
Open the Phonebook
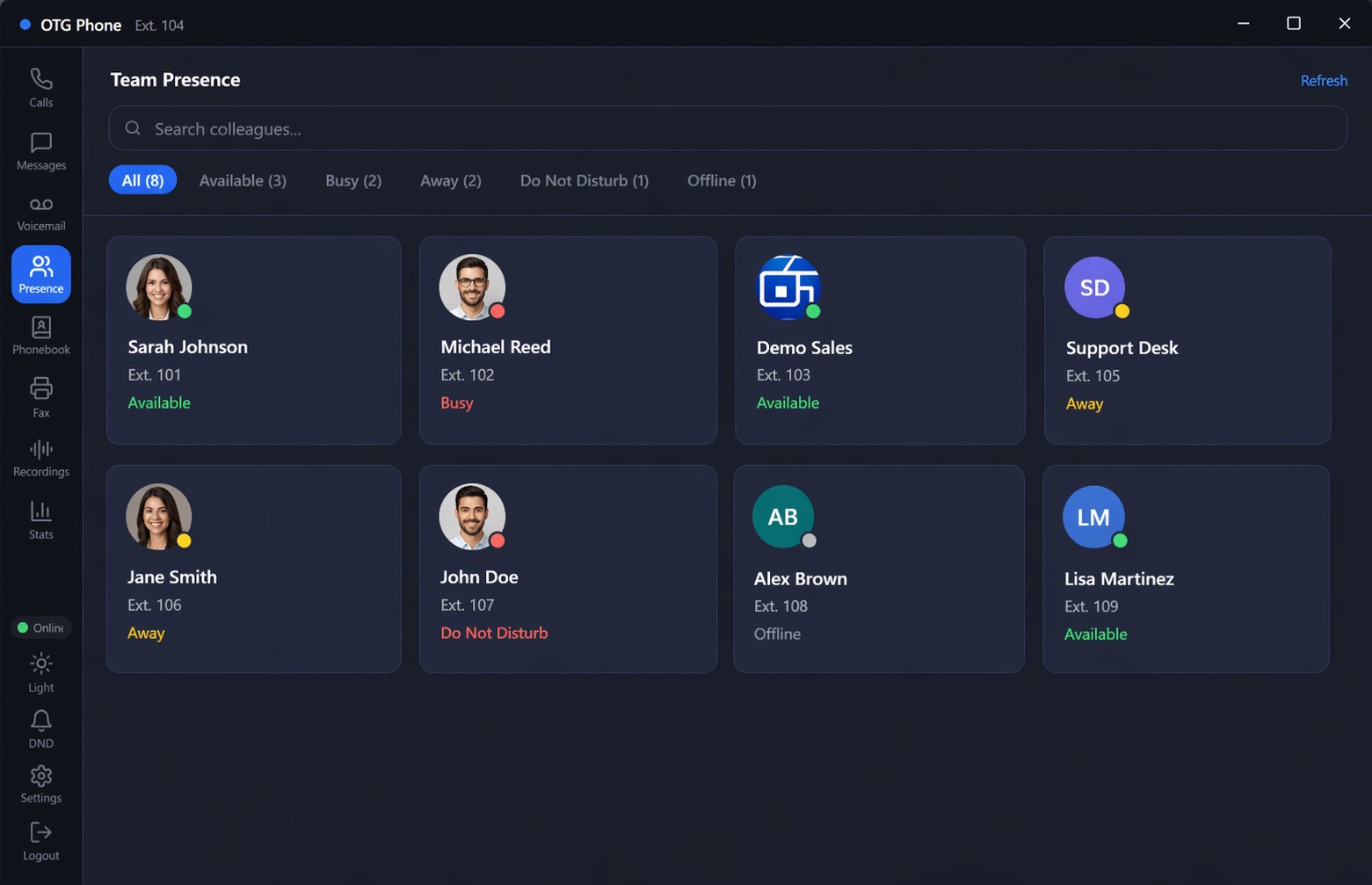pos(40,336)
